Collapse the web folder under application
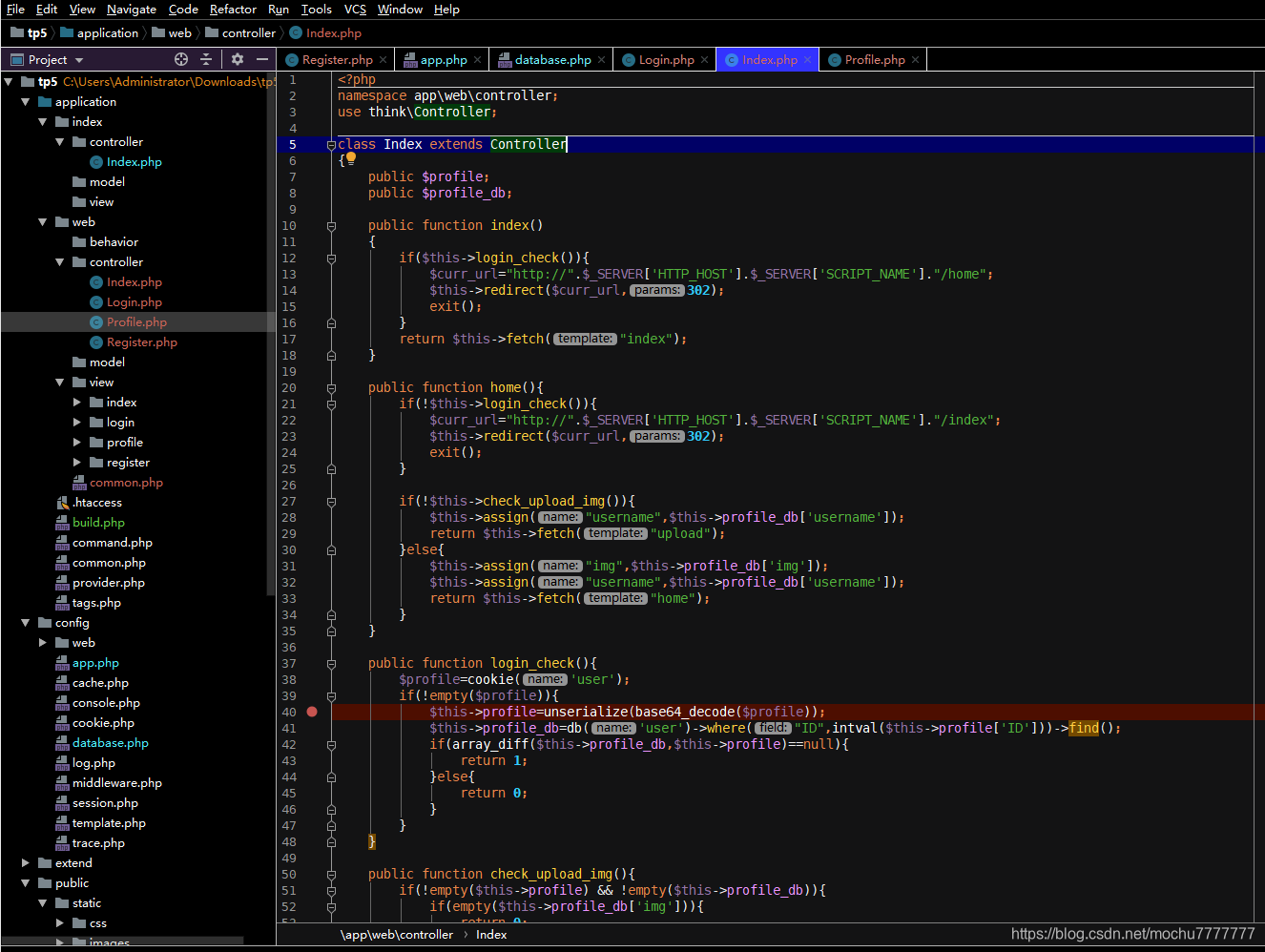Image resolution: width=1265 pixels, height=952 pixels. click(x=43, y=222)
